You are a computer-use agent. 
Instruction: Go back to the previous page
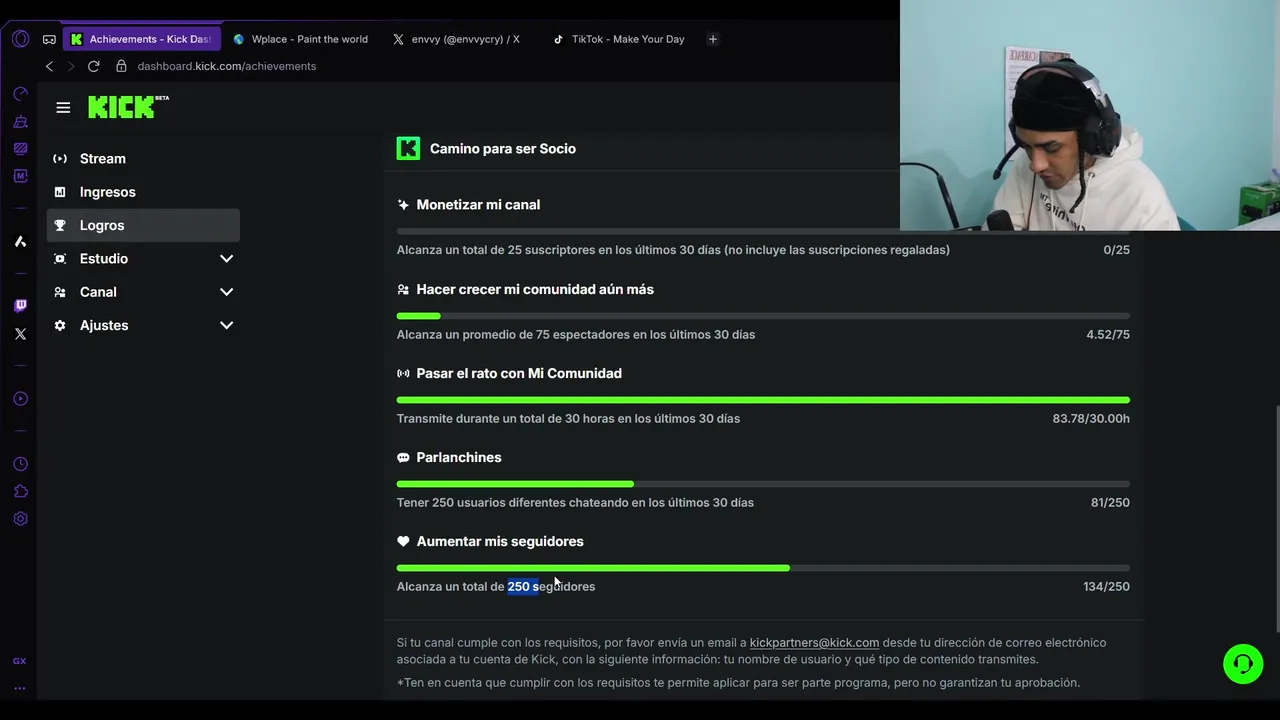pos(49,66)
